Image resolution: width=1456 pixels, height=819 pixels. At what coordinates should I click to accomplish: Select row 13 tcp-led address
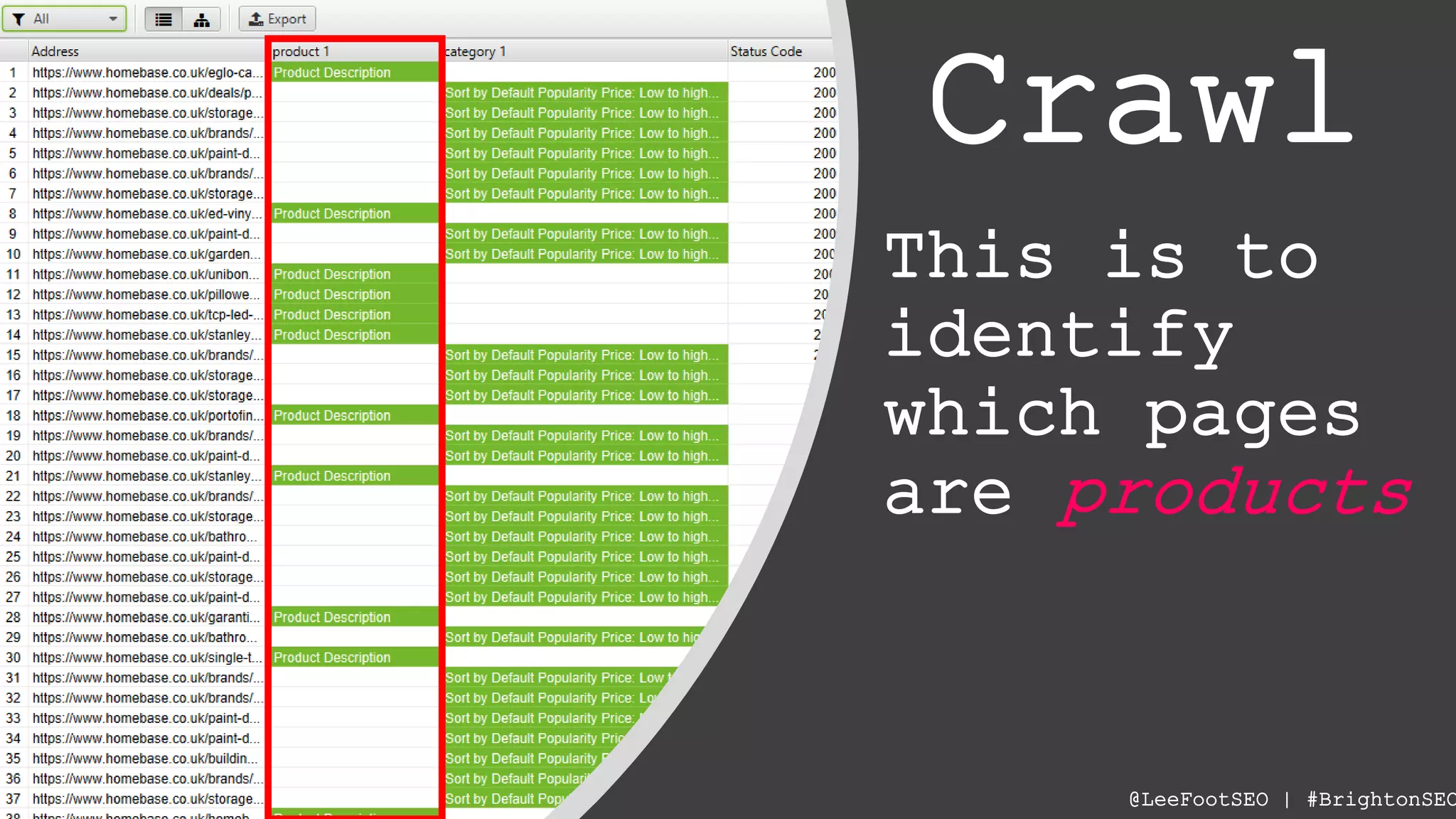pos(147,314)
